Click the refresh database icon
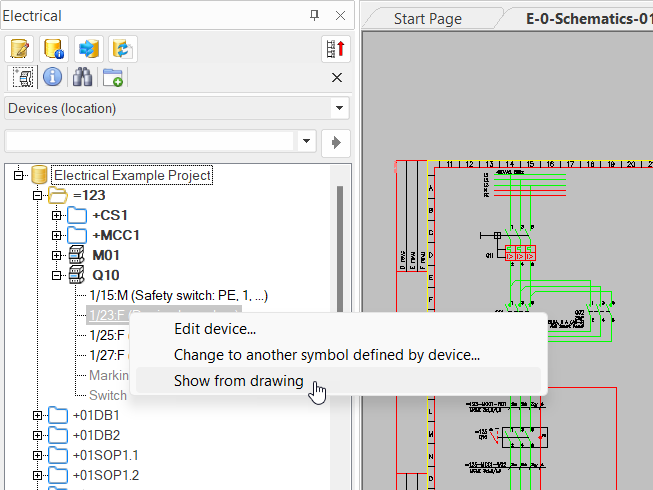 coord(122,49)
